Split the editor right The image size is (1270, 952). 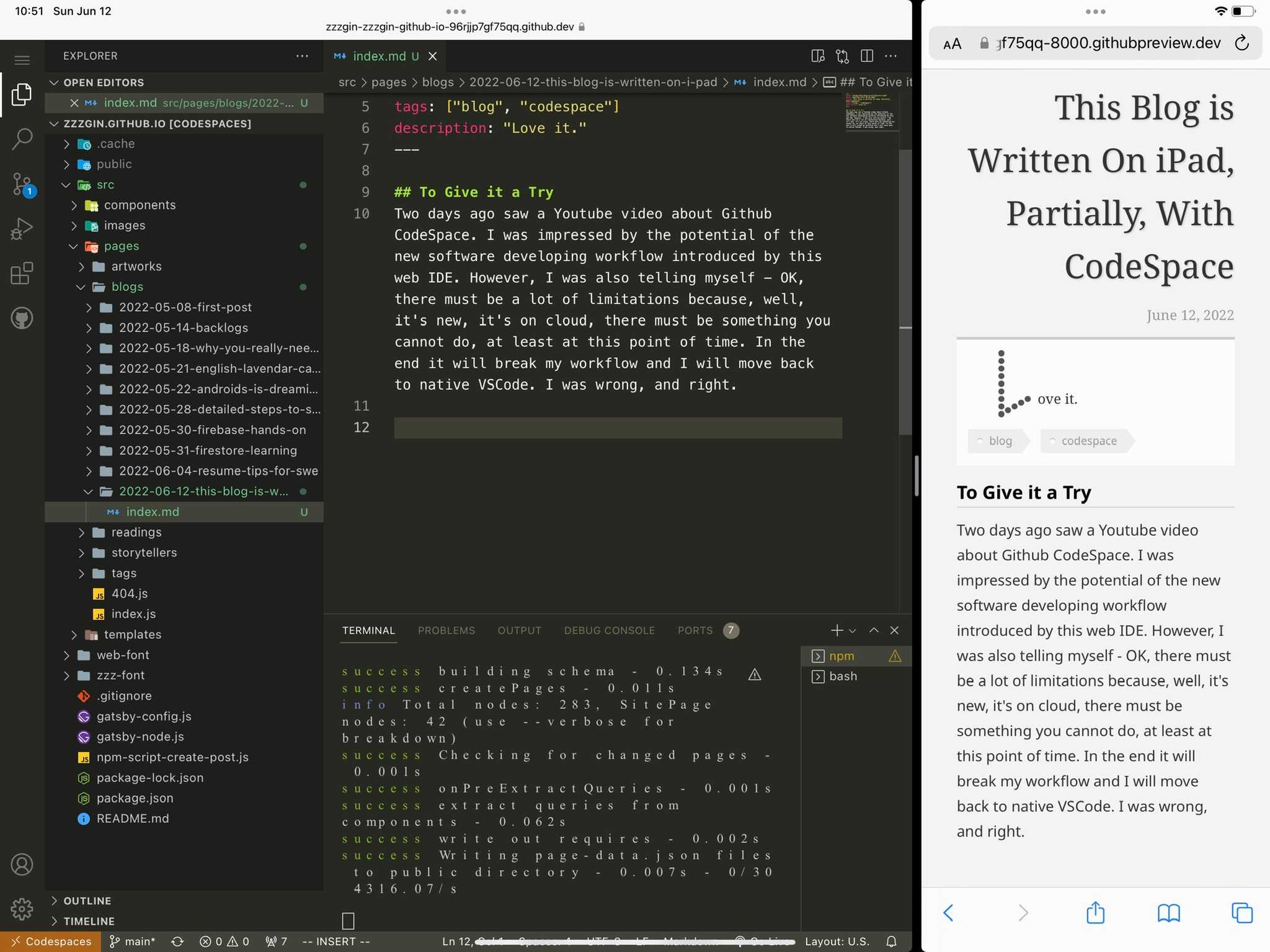867,56
